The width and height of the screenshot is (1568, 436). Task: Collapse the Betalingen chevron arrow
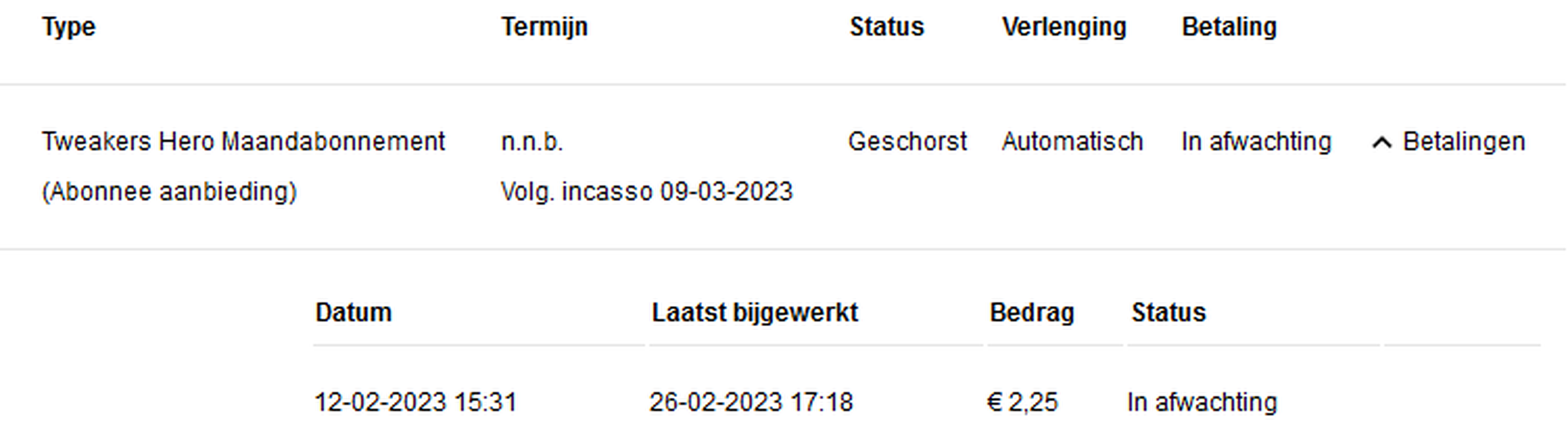(1381, 143)
